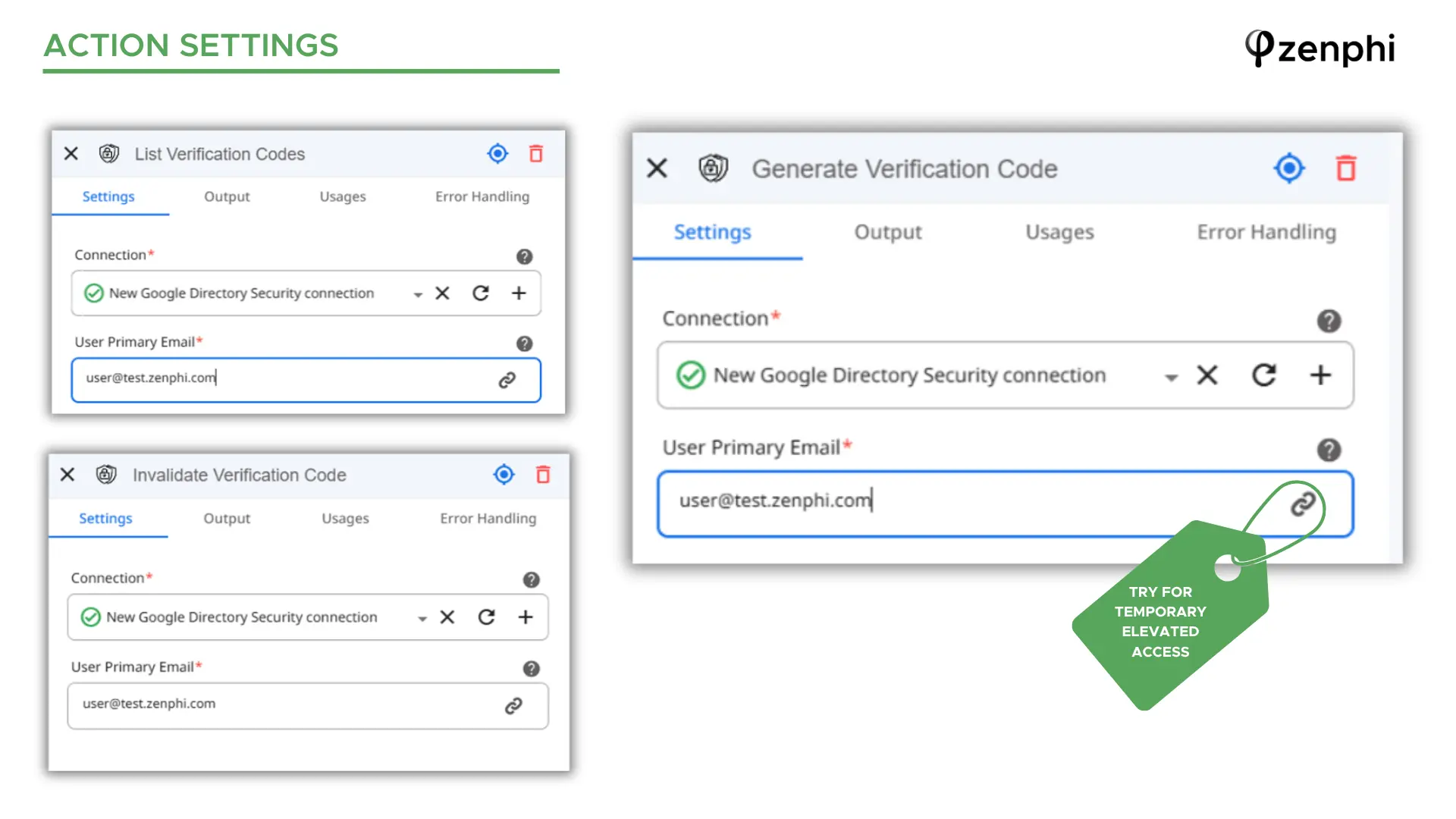The width and height of the screenshot is (1456, 819).
Task: Expand connection dropdown in Invalidate Verification Code
Action: (422, 619)
